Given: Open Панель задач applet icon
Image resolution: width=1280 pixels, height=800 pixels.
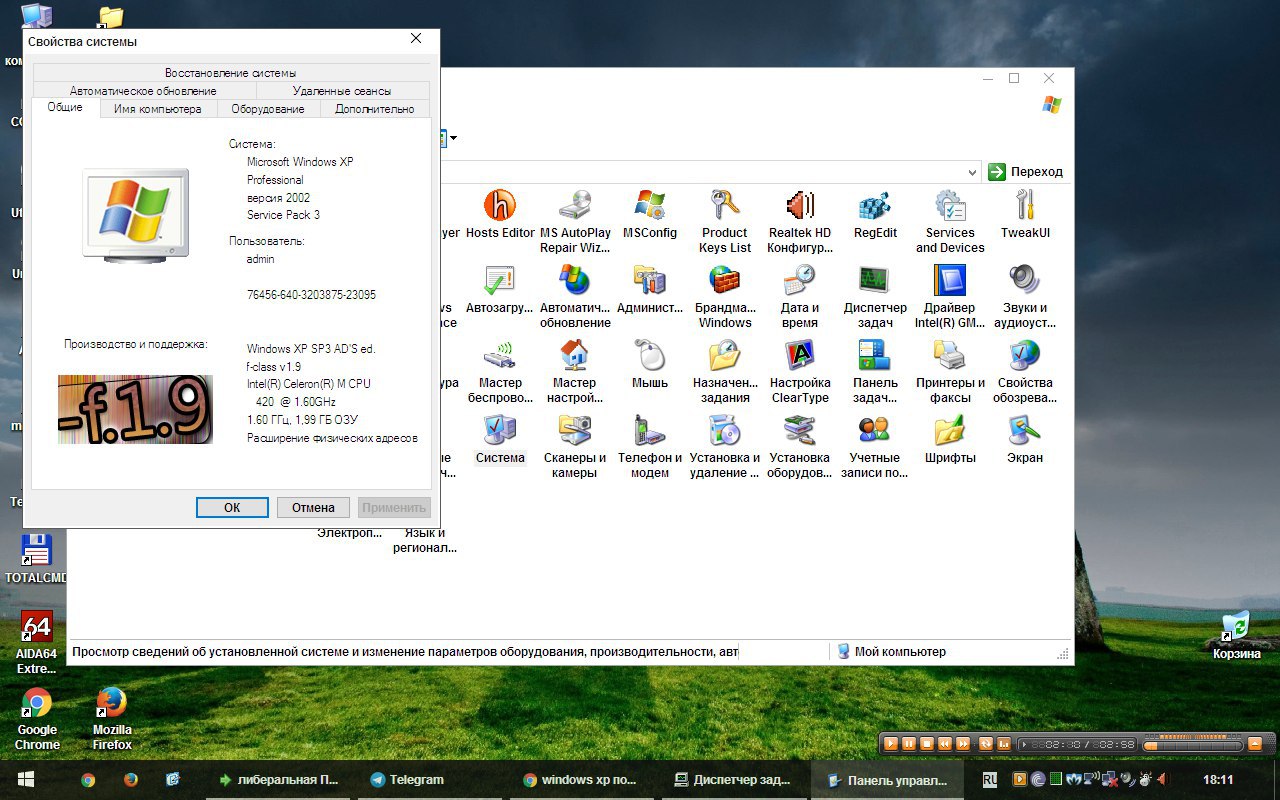Looking at the screenshot, I should click(875, 371).
